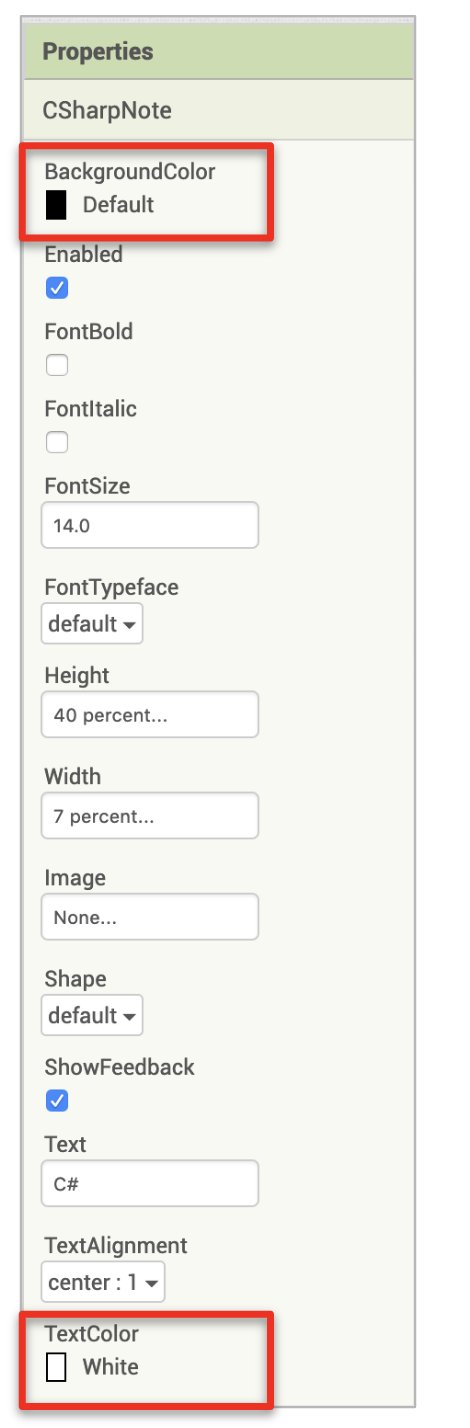Open the FontTypeface dropdown

(92, 624)
